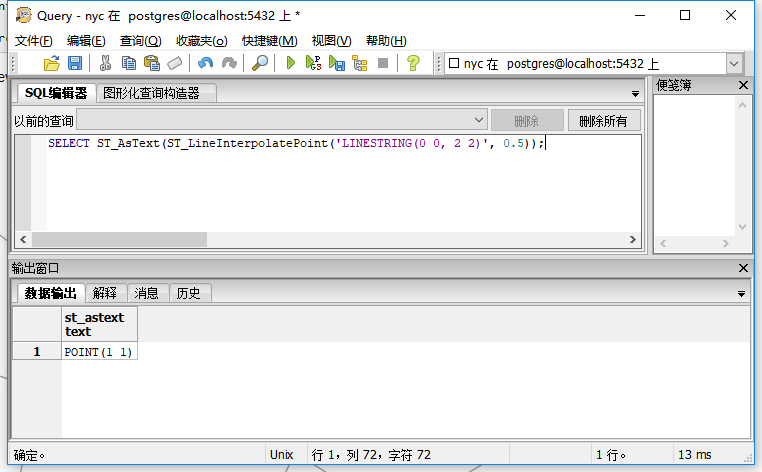Execute query with pgScript icon
The height and width of the screenshot is (472, 762).
click(313, 63)
